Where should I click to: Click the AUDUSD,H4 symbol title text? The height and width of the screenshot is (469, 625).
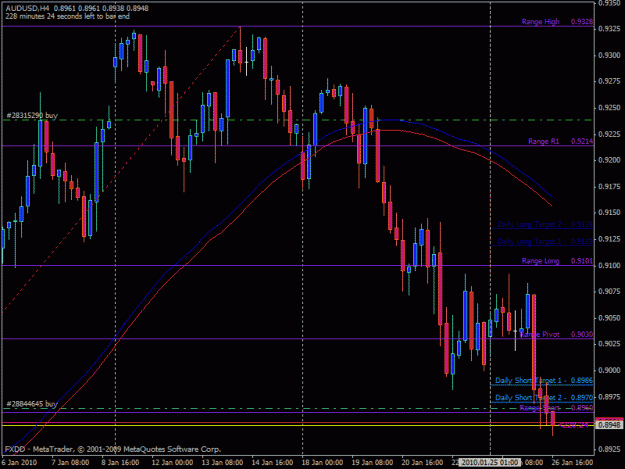pos(27,8)
